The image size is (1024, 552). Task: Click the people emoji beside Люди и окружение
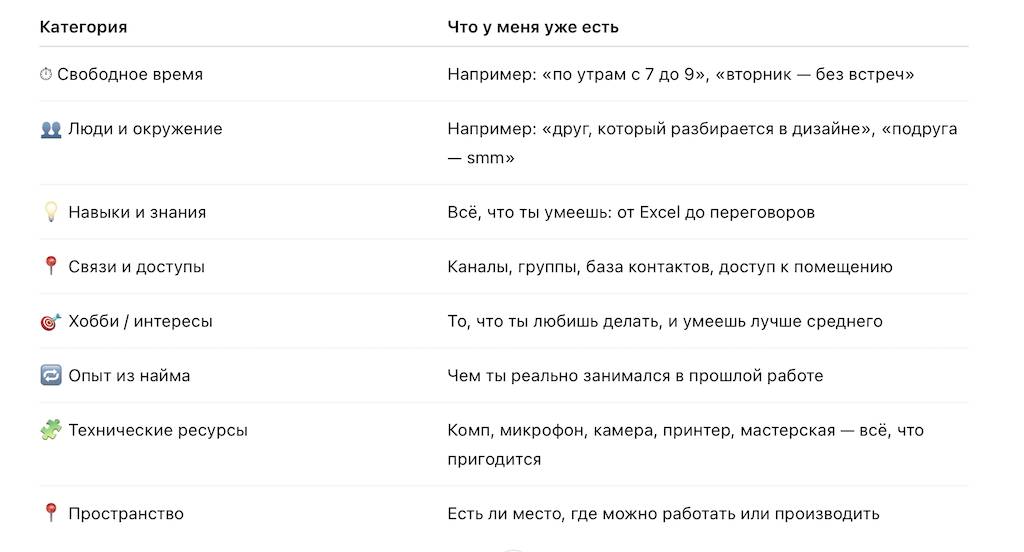[51, 129]
